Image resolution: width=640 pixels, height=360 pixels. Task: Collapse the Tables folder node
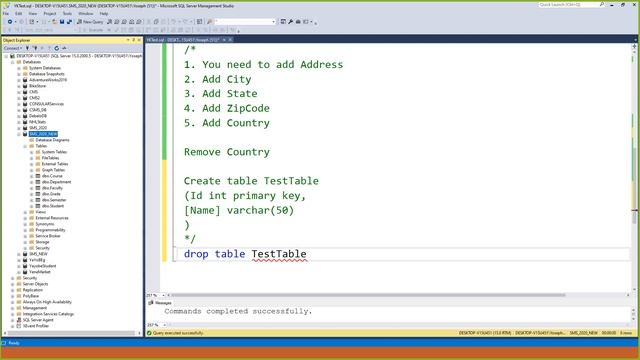[25, 146]
